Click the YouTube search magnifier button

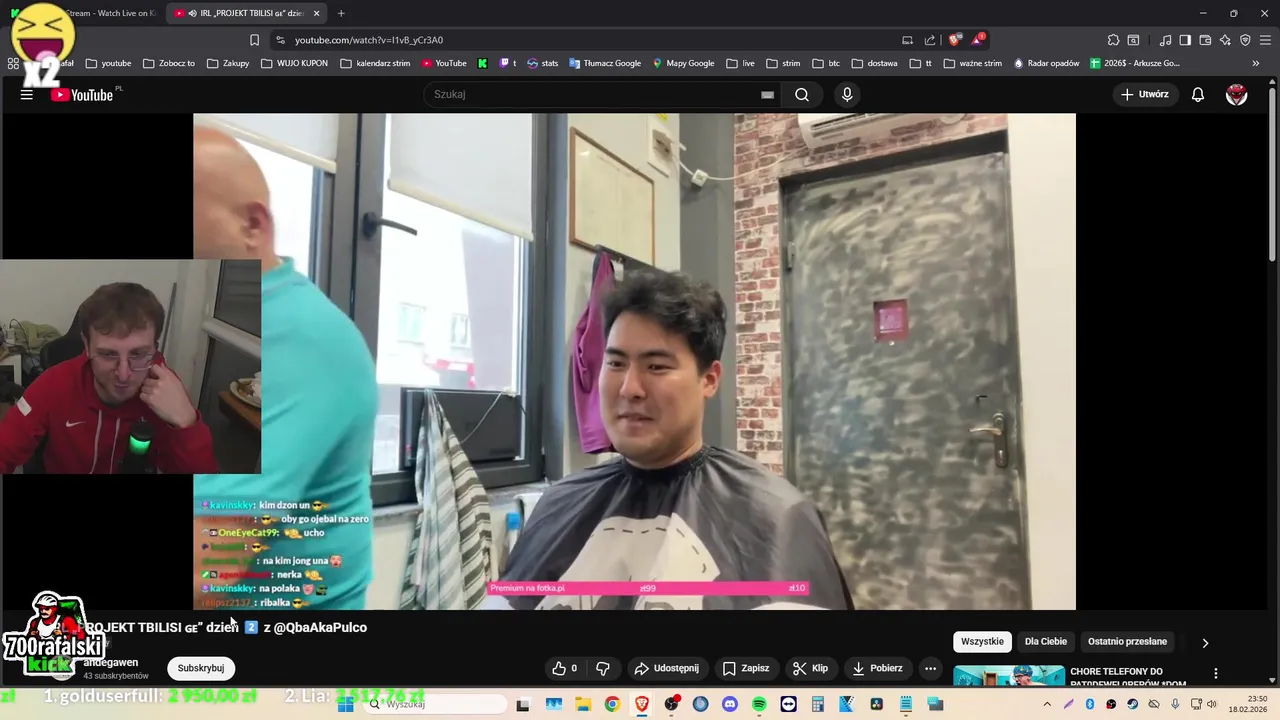click(x=802, y=94)
